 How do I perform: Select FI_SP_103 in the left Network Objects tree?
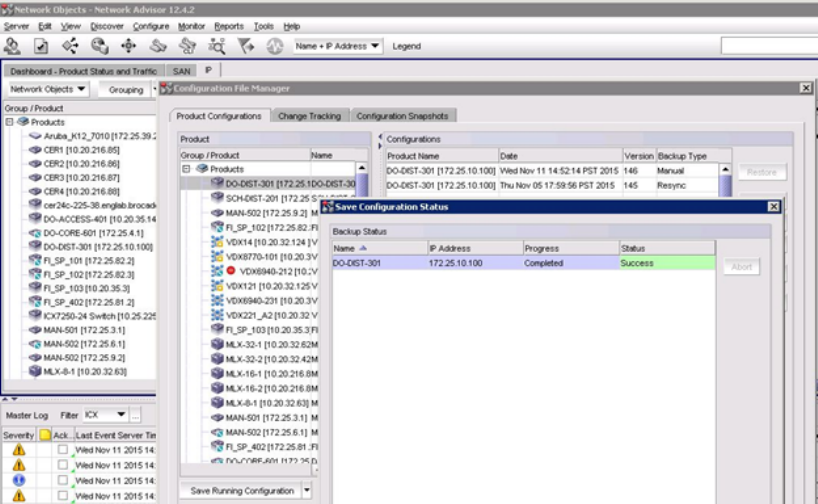point(86,288)
